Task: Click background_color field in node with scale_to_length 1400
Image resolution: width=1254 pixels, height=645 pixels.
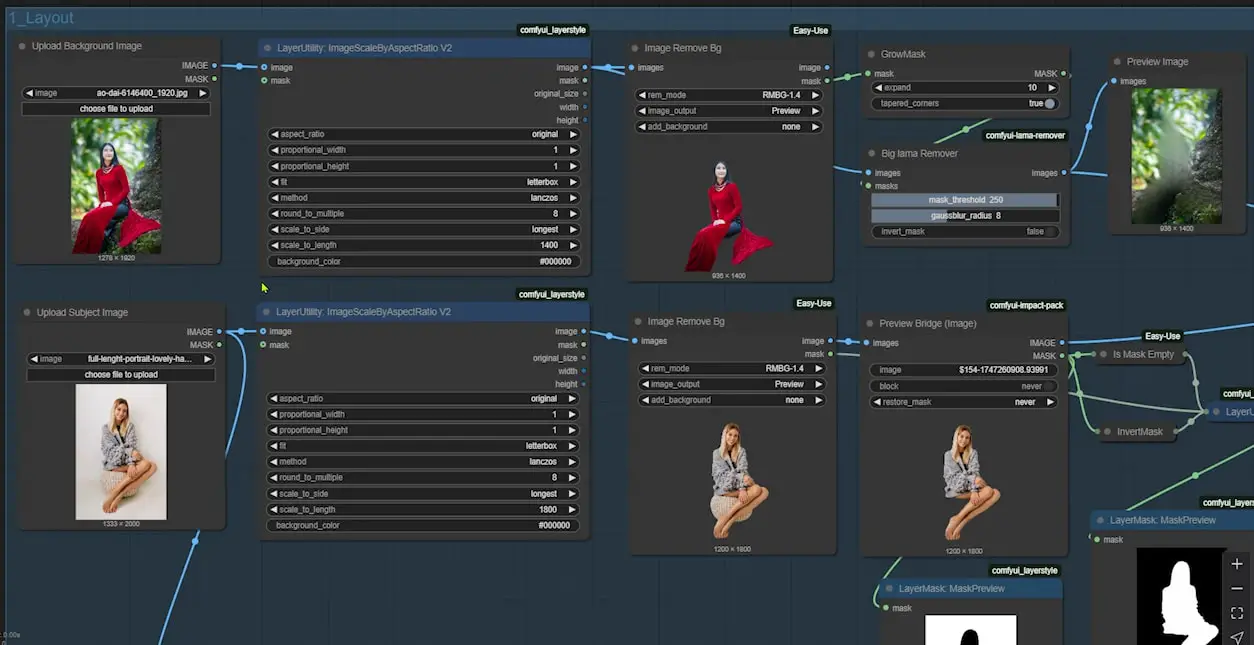Action: pyautogui.click(x=424, y=261)
